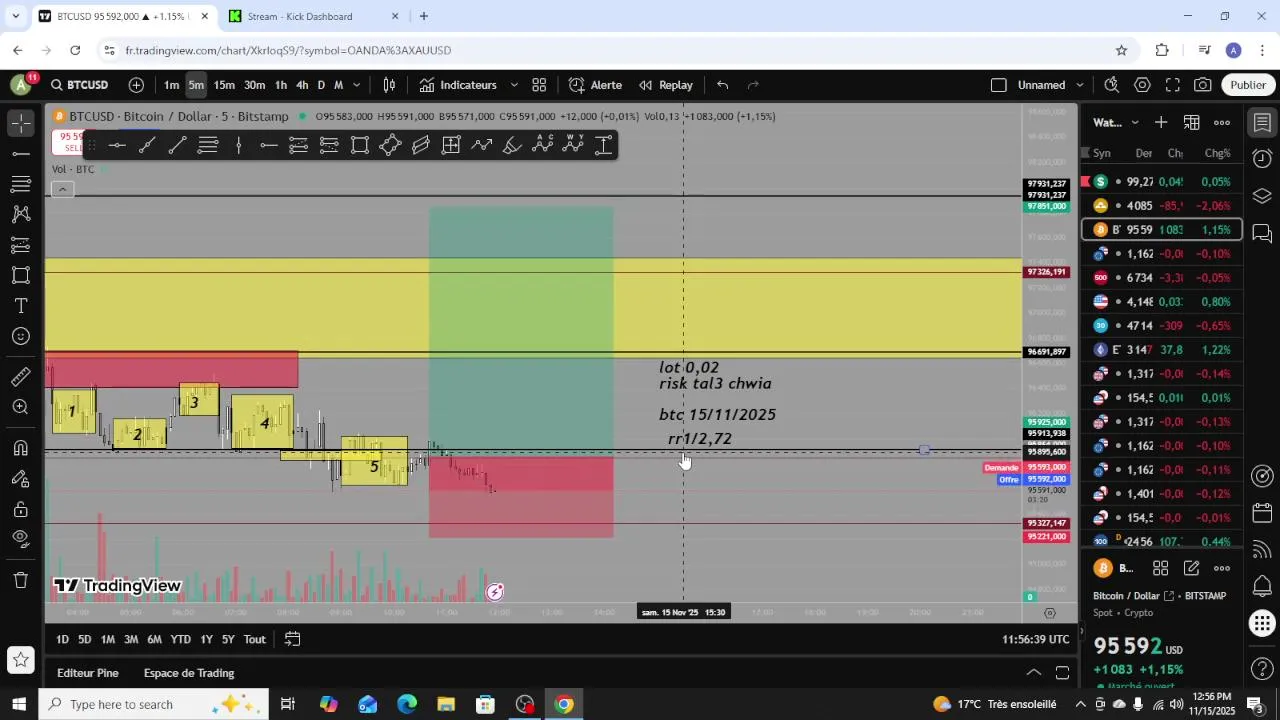1280x720 pixels.
Task: Toggle hide all drawings eye icon
Action: click(21, 539)
